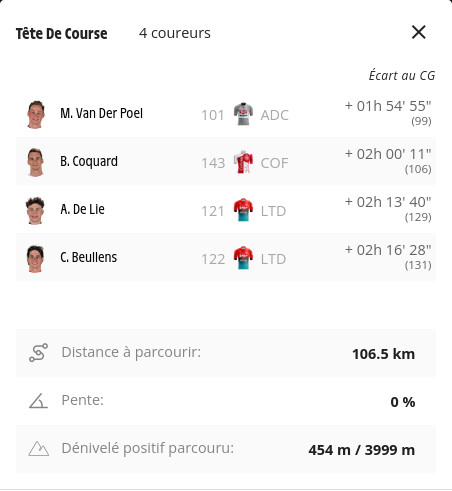Click the 4 coureurs label

pos(175,33)
